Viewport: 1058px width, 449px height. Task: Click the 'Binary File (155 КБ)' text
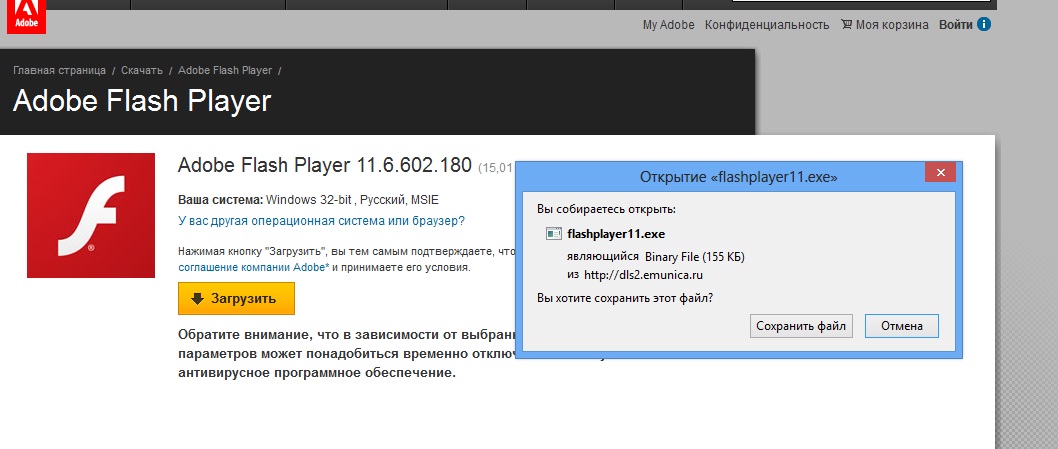click(x=695, y=257)
